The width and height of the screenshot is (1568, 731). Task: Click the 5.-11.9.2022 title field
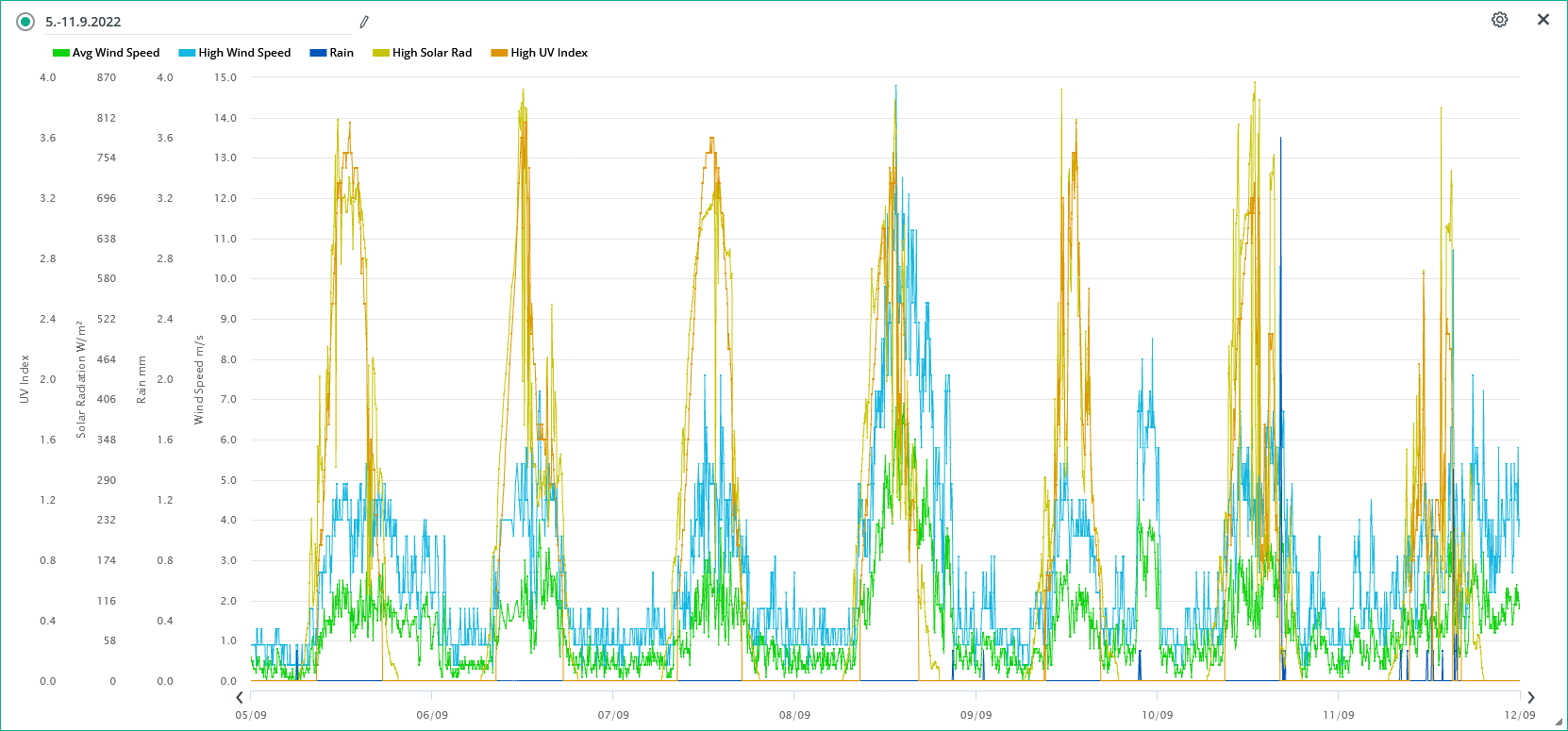click(x=189, y=22)
